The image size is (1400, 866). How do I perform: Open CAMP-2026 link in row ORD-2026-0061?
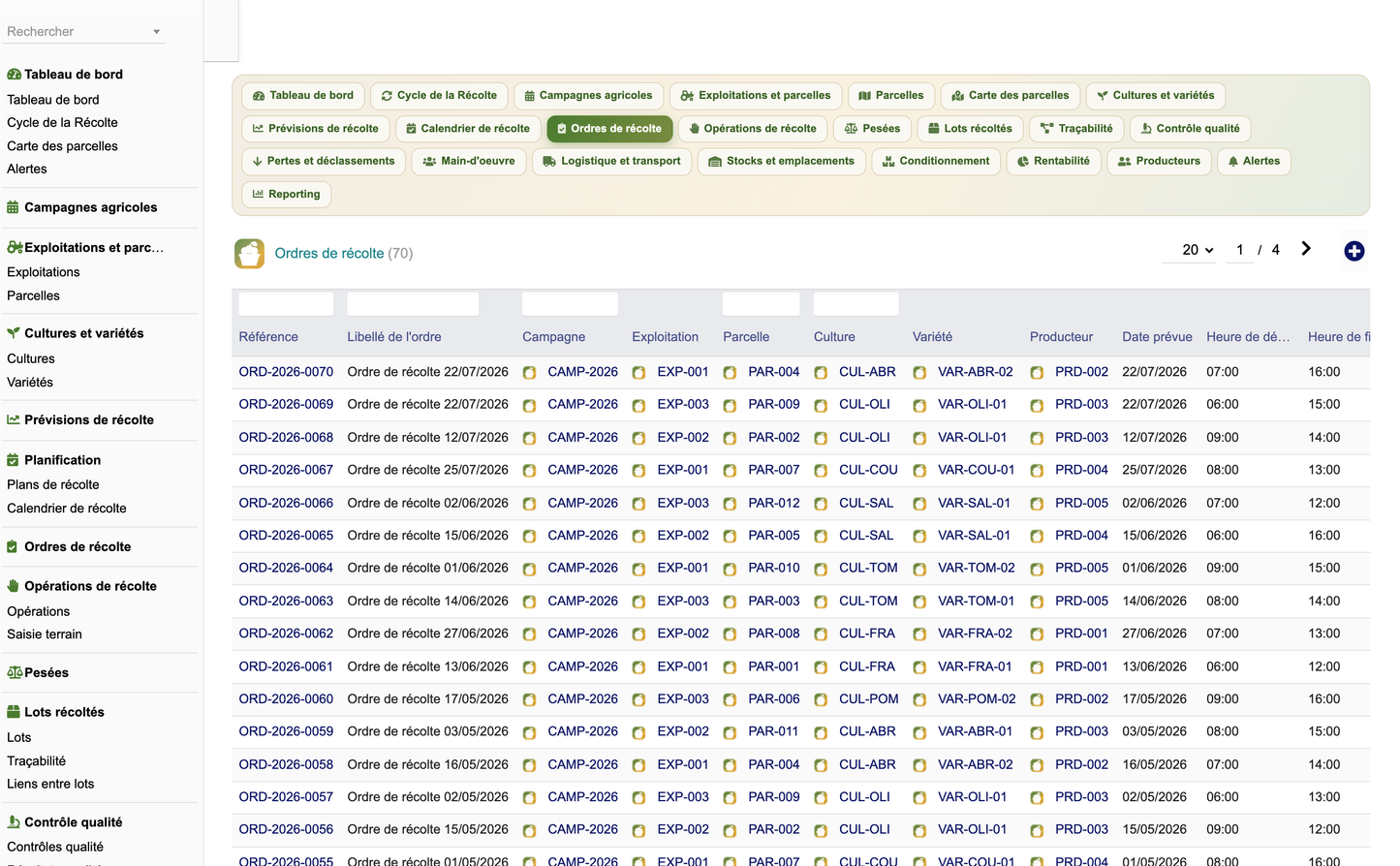(582, 666)
